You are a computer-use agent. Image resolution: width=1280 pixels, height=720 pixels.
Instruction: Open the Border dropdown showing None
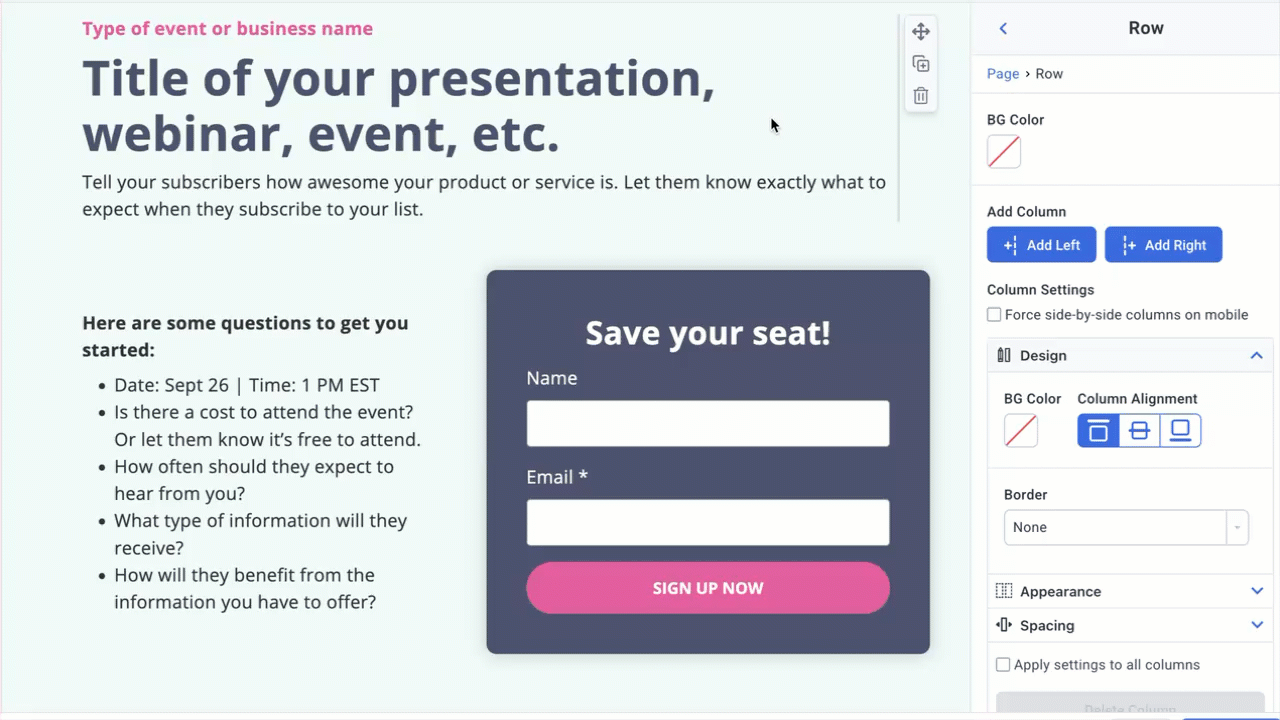coord(1126,527)
